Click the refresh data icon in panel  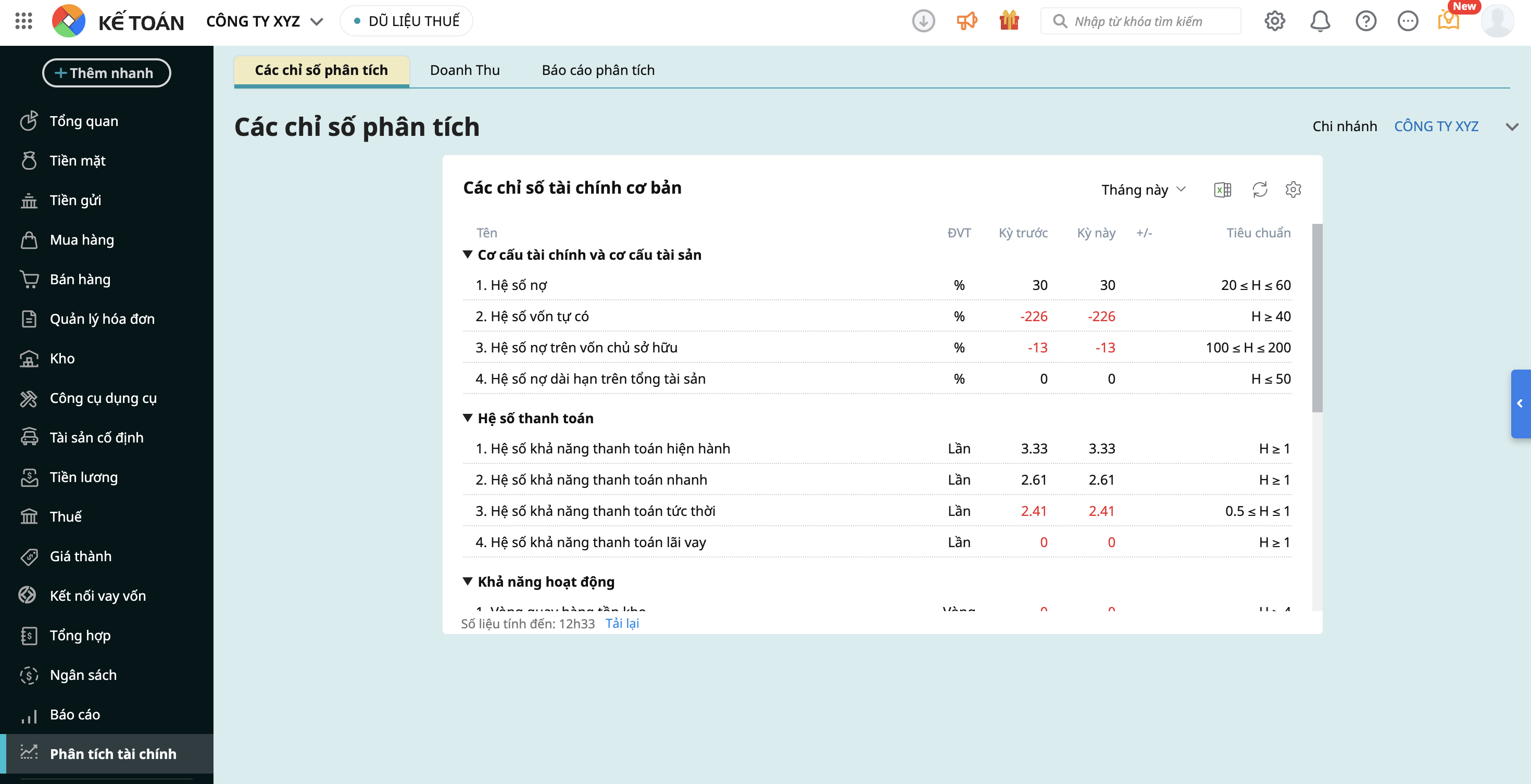[1259, 190]
